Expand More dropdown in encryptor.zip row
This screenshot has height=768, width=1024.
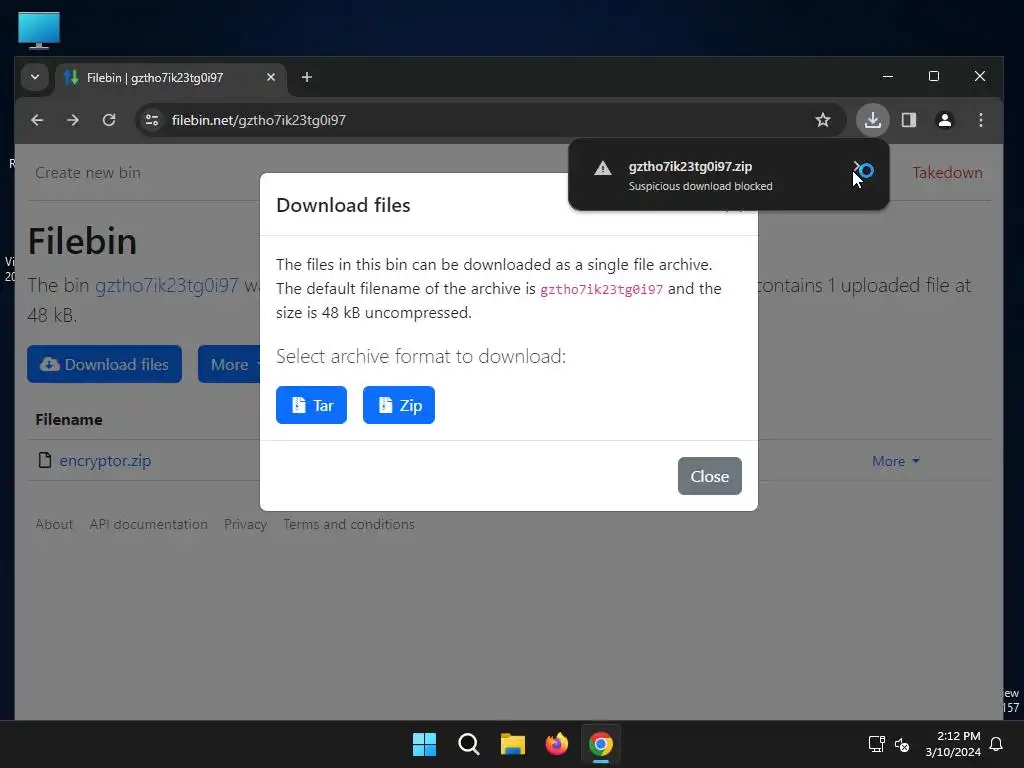click(895, 461)
